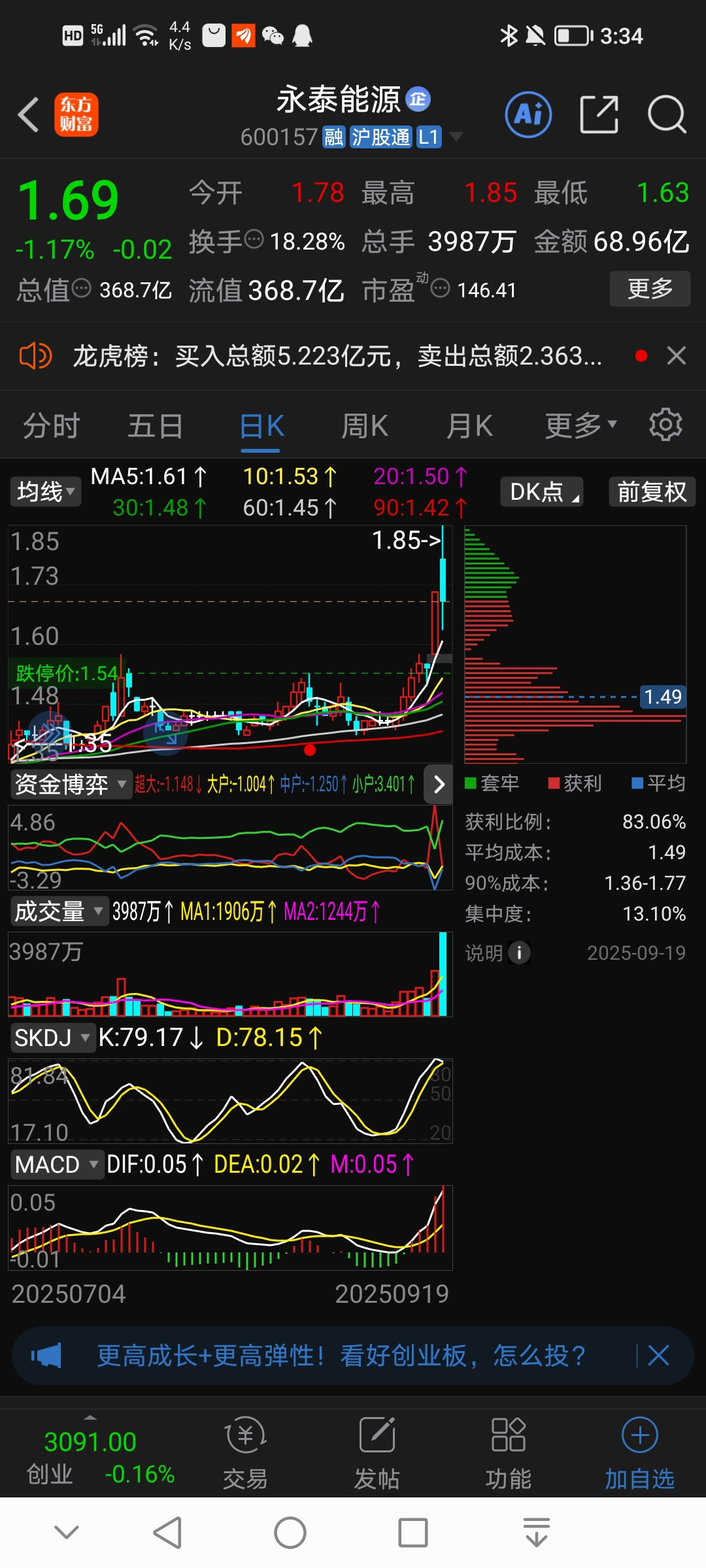Switch to the 月K tab
706x1568 pixels.
tap(469, 426)
